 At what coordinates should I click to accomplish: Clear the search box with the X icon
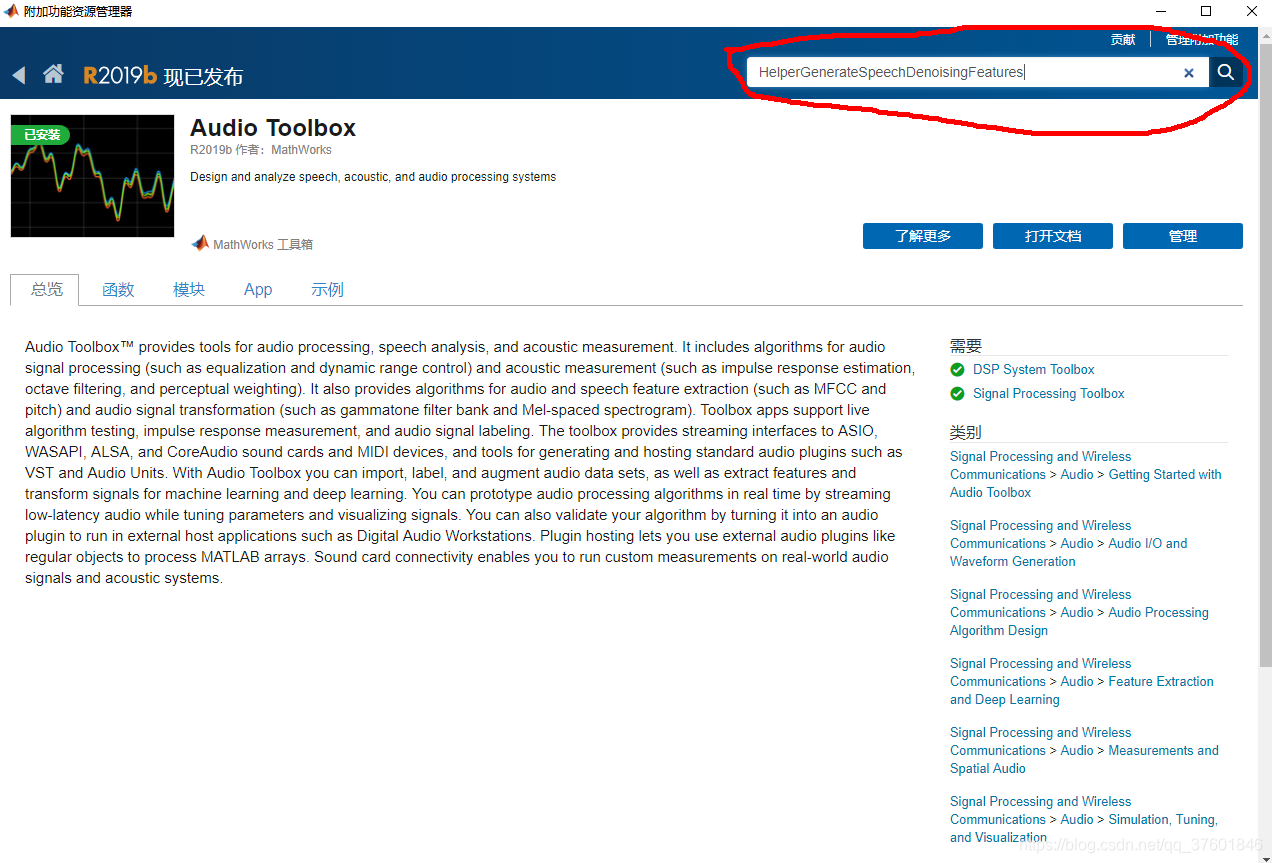point(1189,73)
